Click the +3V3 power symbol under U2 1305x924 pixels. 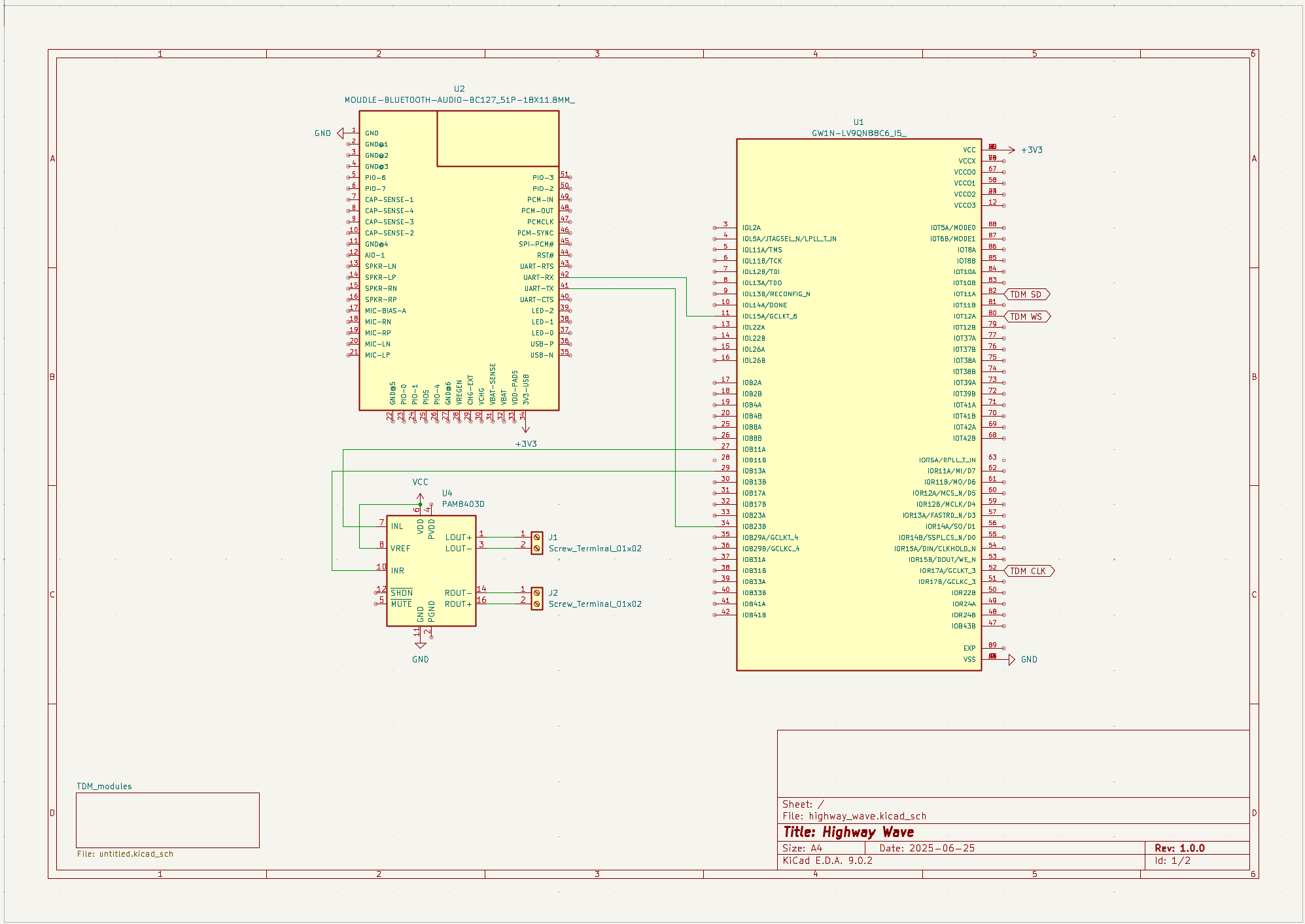(525, 428)
